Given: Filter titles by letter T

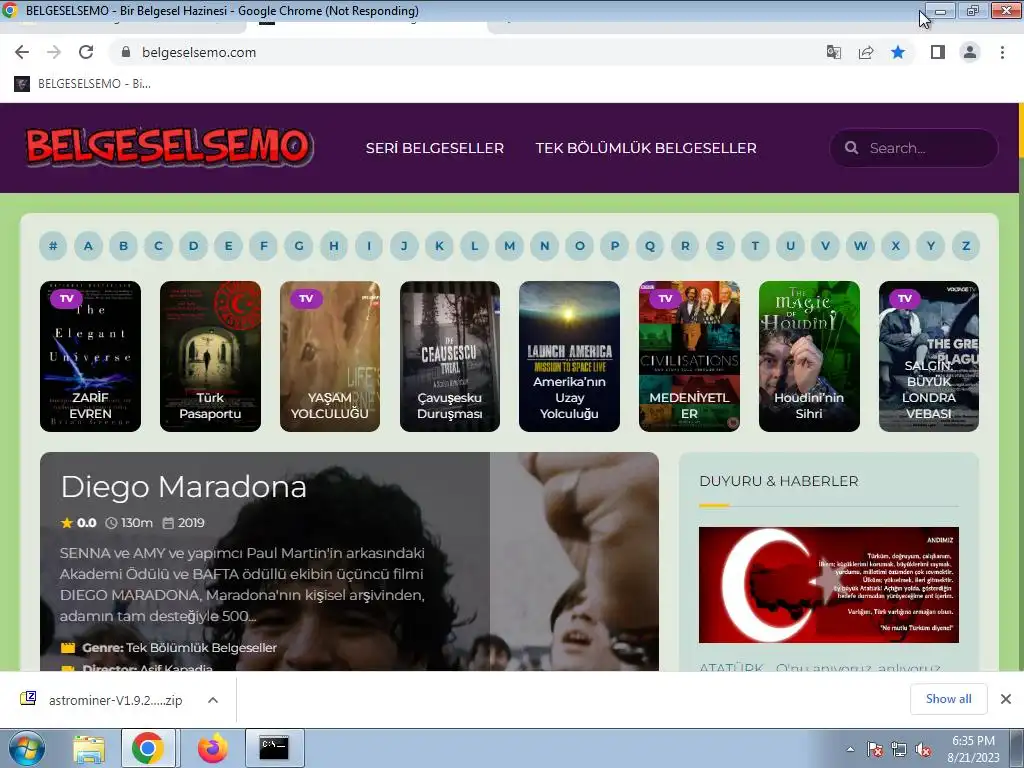Looking at the screenshot, I should pyautogui.click(x=755, y=246).
